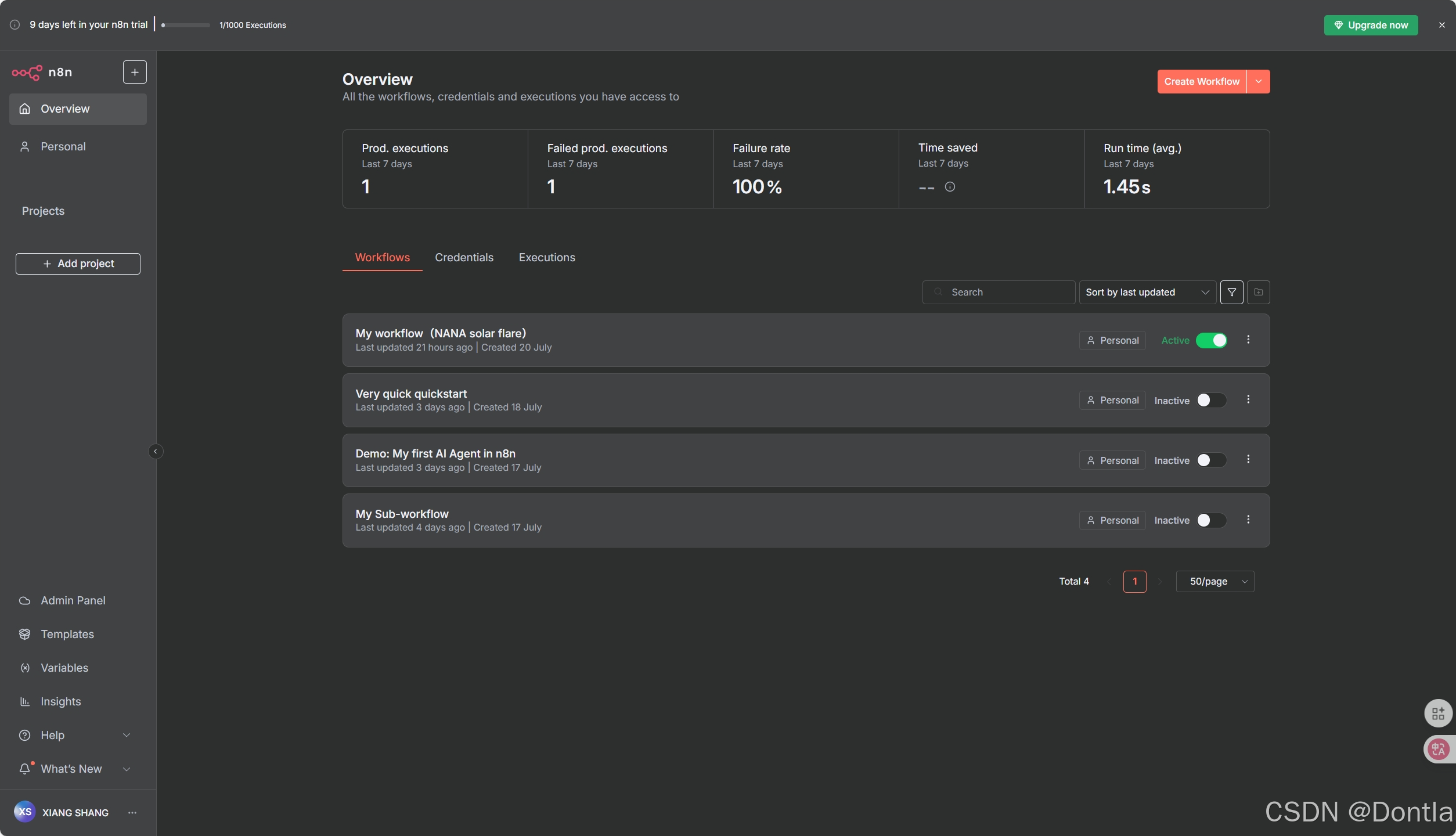
Task: Open actions menu for NANA solar flare workflow
Action: (1248, 340)
